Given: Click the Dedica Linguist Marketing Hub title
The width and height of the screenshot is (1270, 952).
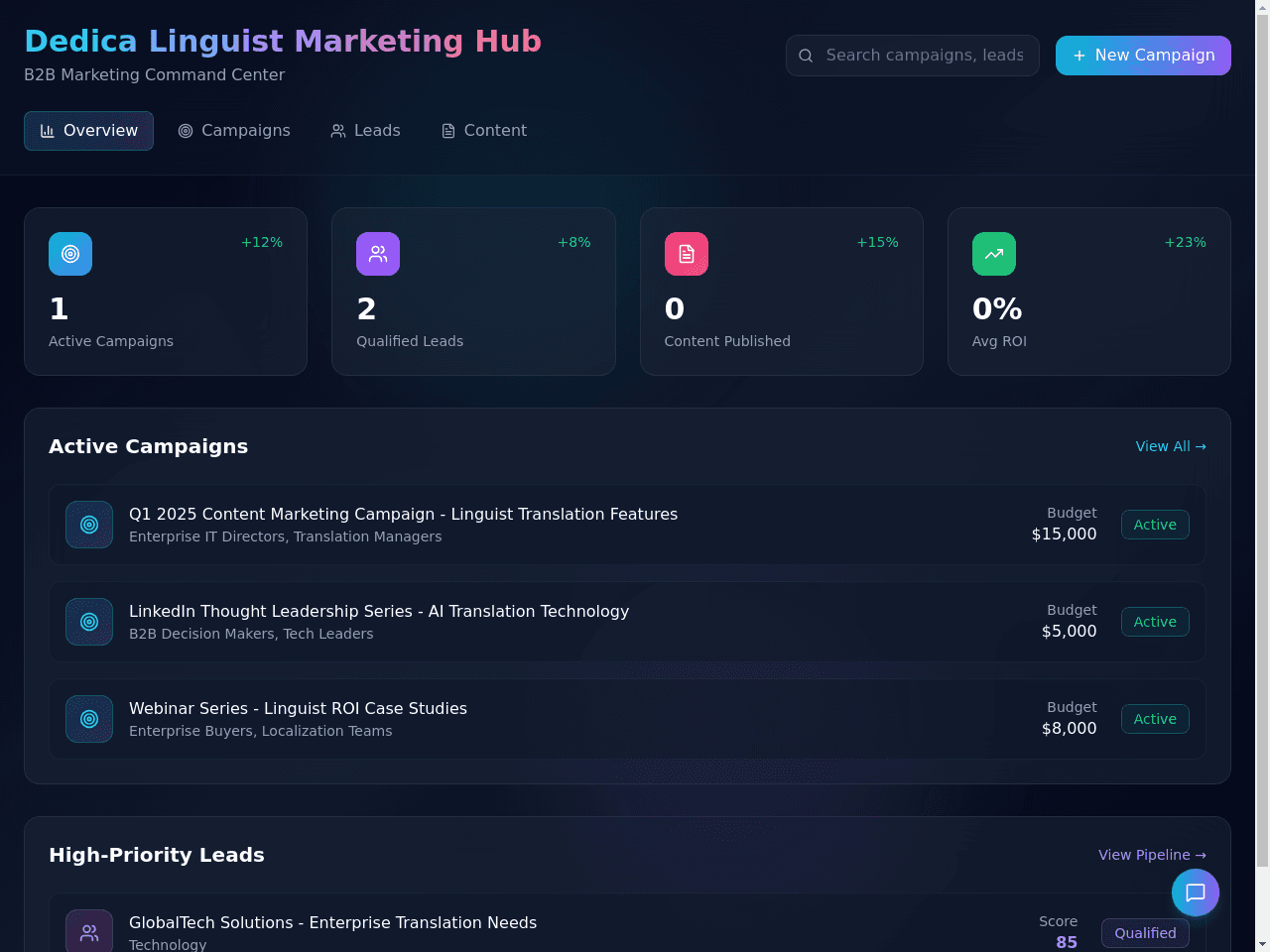Looking at the screenshot, I should [283, 41].
